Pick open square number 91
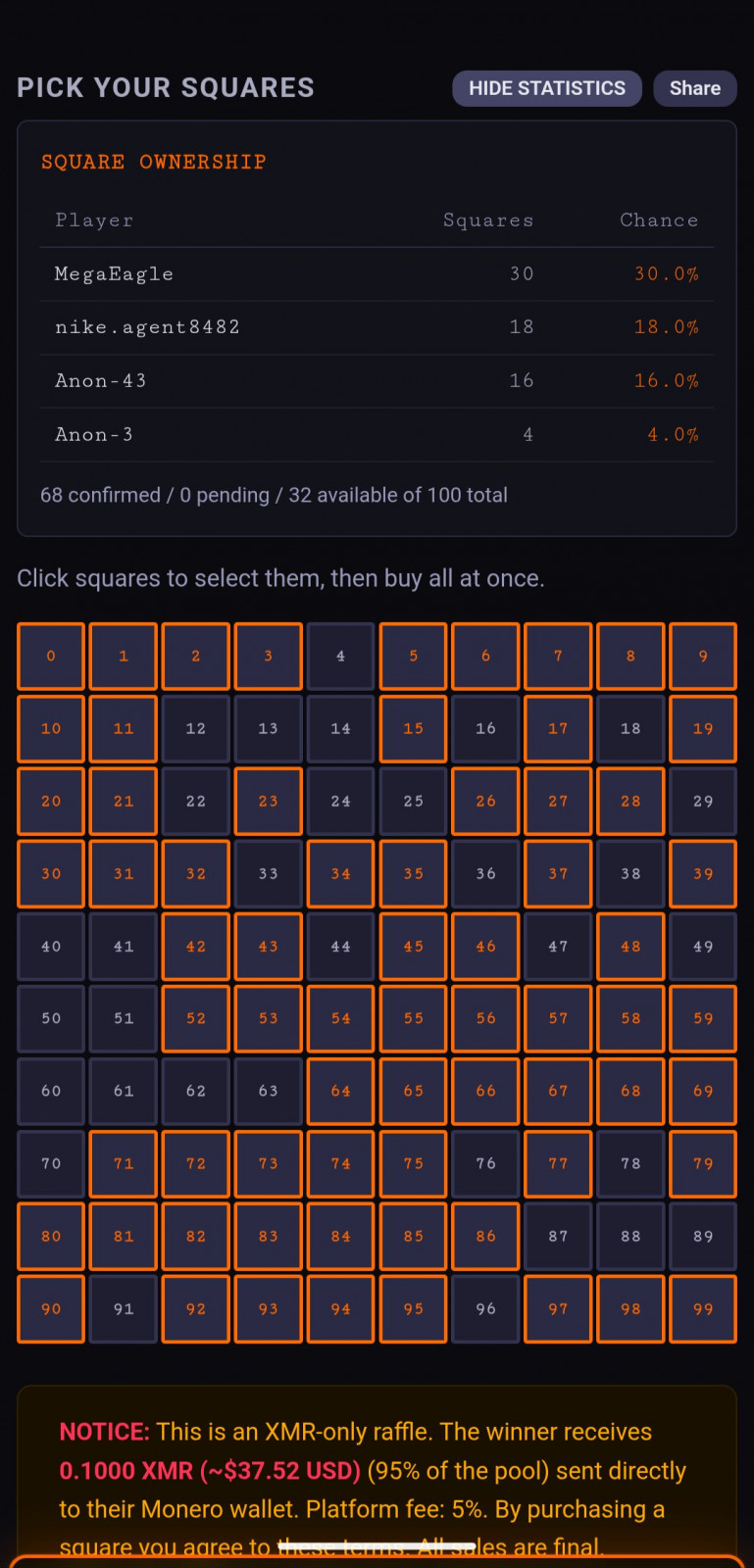Viewport: 754px width, 1568px height. 124,1308
